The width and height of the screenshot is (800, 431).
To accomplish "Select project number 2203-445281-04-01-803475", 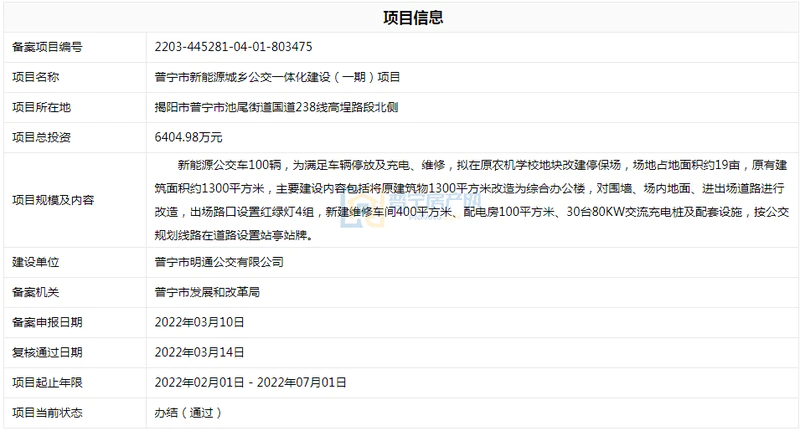I will (234, 47).
